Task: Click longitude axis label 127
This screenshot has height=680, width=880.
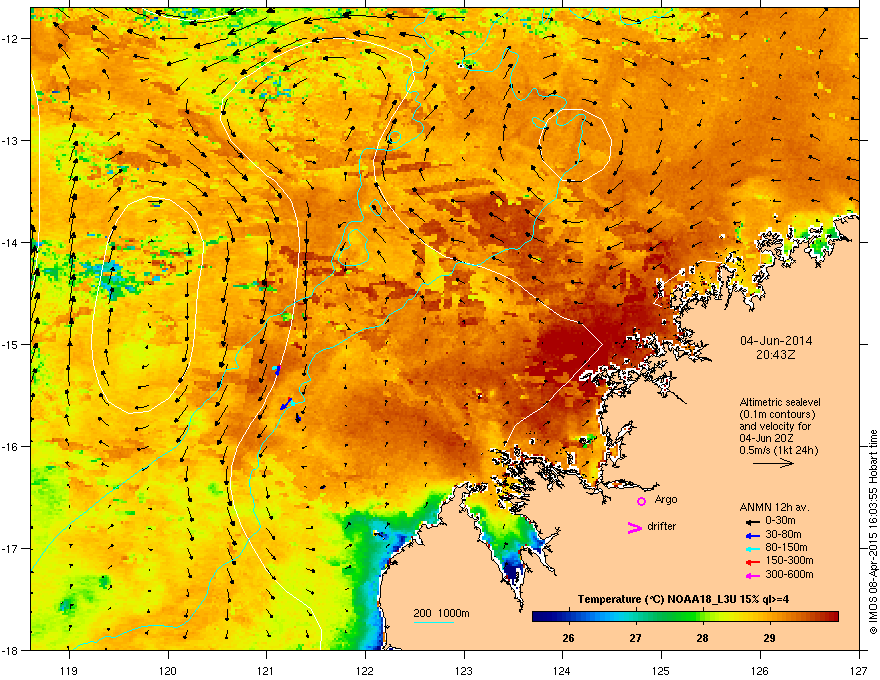Action: pyautogui.click(x=859, y=670)
